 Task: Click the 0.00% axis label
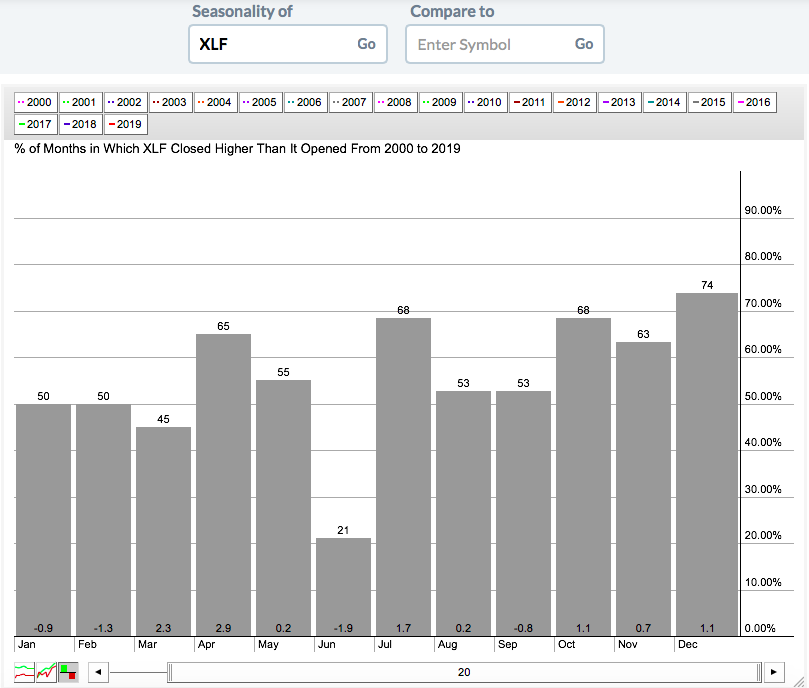tap(760, 628)
